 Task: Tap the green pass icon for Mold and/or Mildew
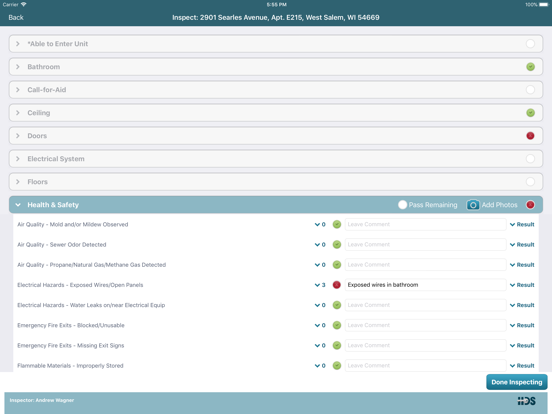337,224
